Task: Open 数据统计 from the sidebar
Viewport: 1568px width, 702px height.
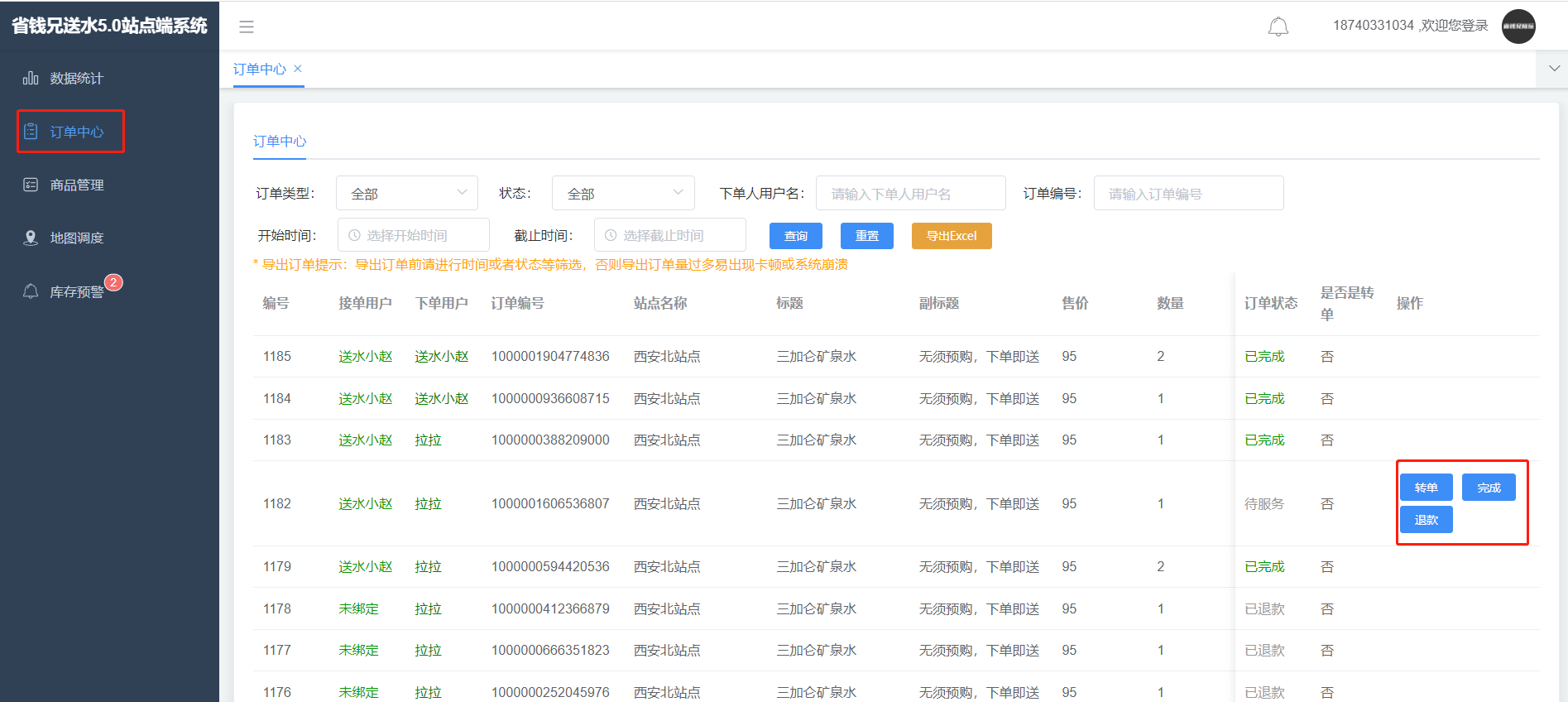Action: [x=75, y=79]
